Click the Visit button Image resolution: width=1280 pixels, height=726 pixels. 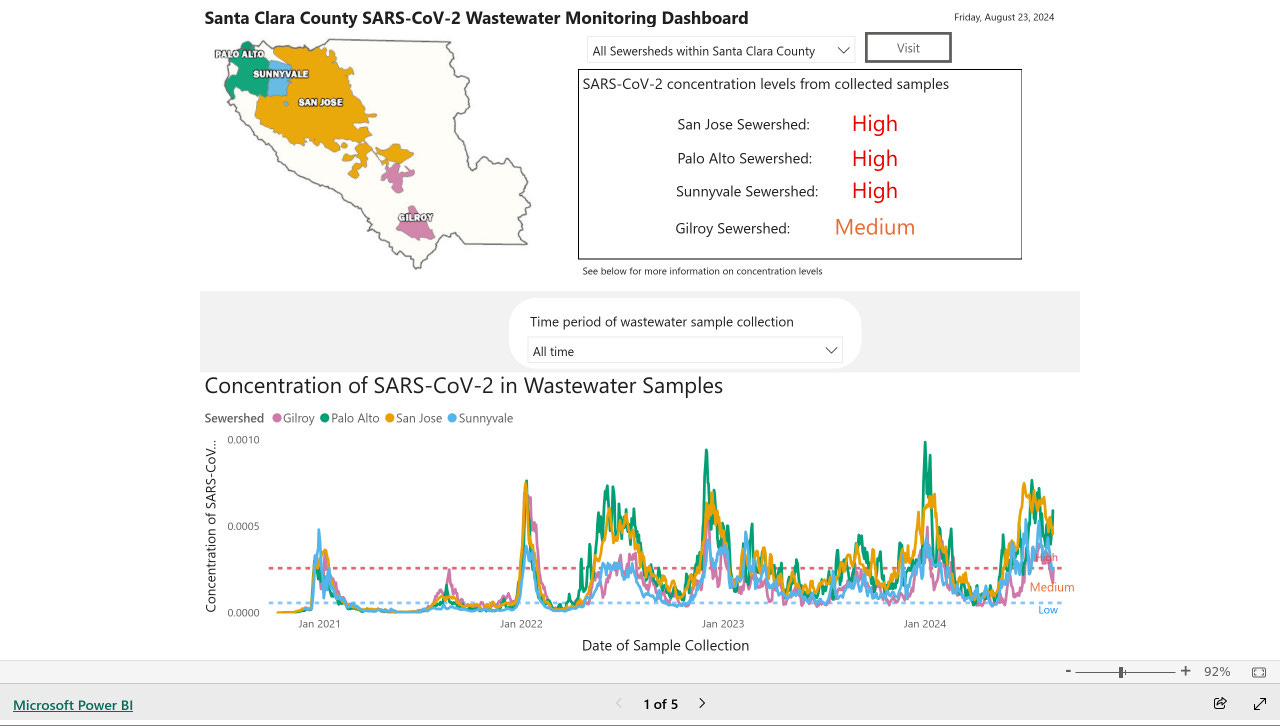(908, 48)
